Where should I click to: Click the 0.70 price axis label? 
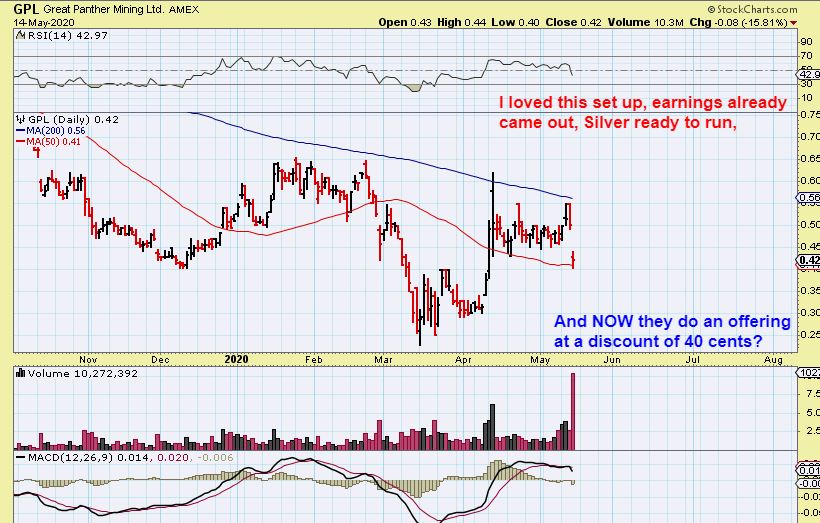810,137
